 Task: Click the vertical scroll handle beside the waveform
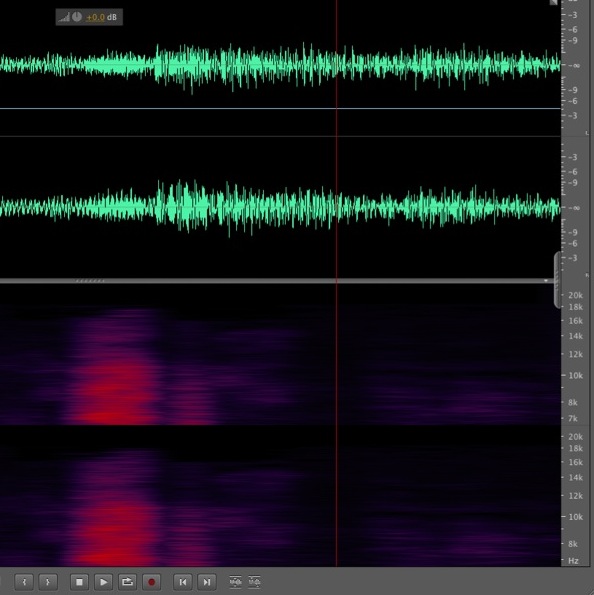point(557,280)
